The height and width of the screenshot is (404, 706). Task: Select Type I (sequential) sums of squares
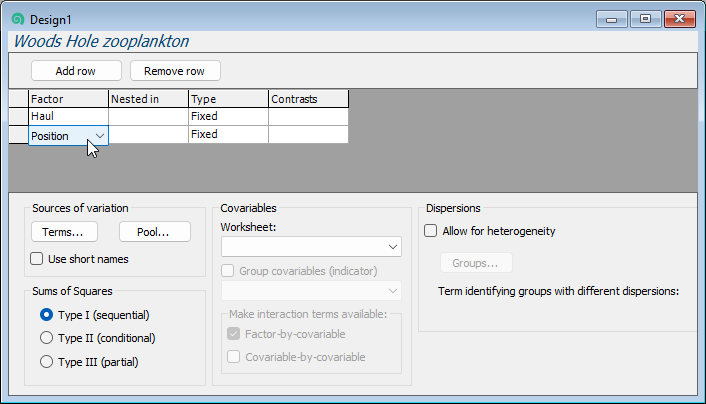[x=46, y=314]
